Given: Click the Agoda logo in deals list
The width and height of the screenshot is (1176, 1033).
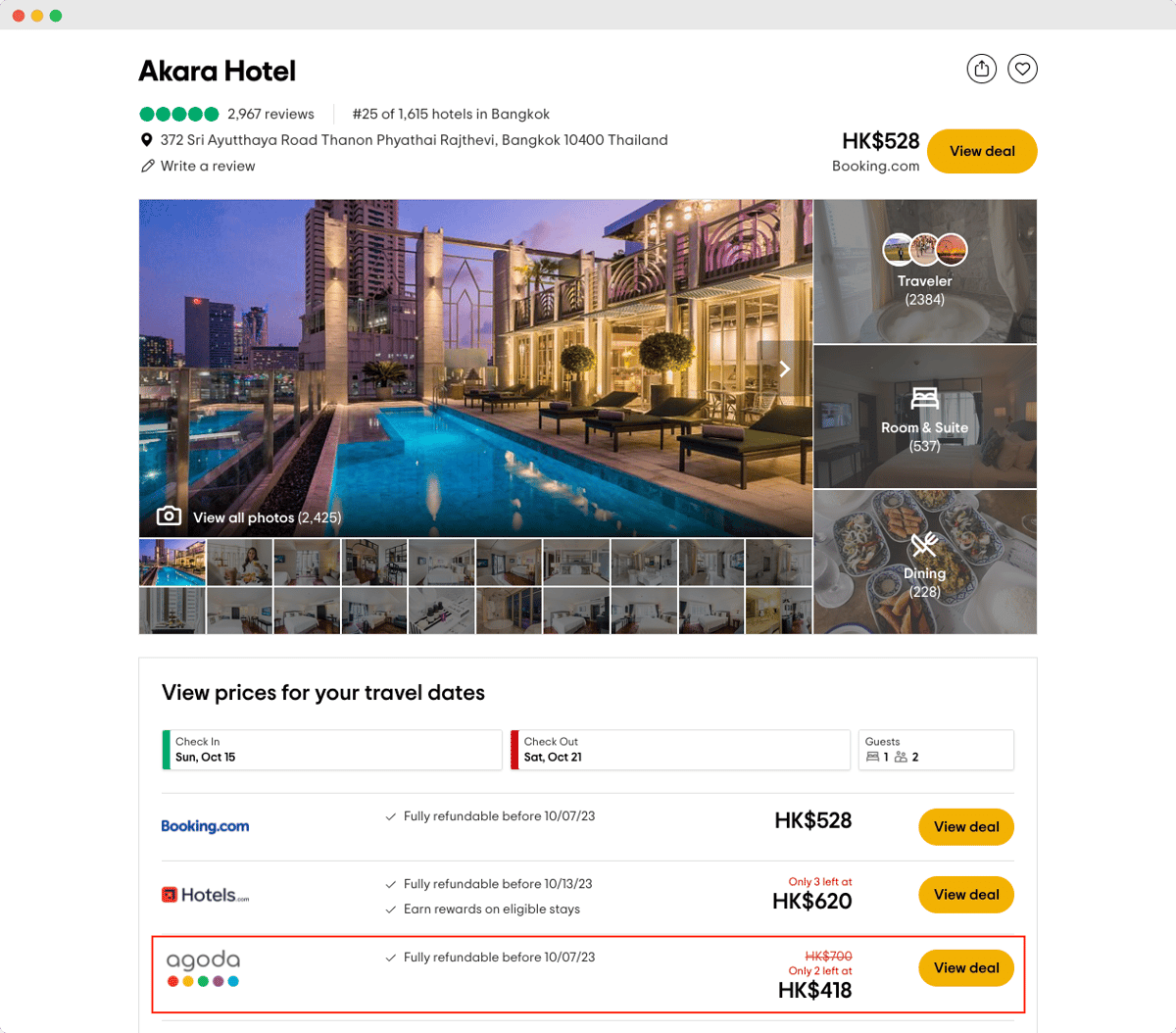Looking at the screenshot, I should pyautogui.click(x=203, y=967).
